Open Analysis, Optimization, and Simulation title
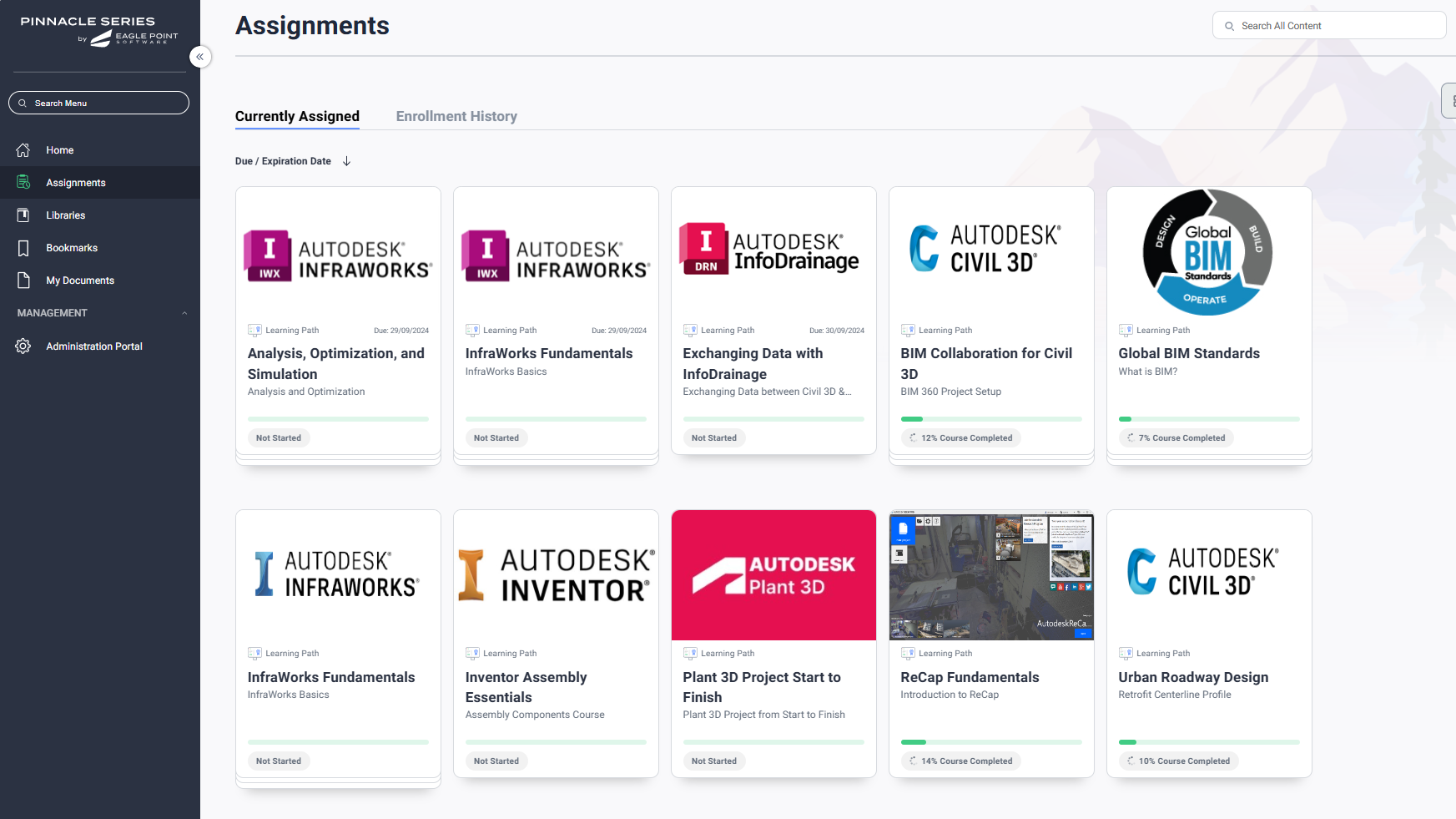 click(x=336, y=364)
